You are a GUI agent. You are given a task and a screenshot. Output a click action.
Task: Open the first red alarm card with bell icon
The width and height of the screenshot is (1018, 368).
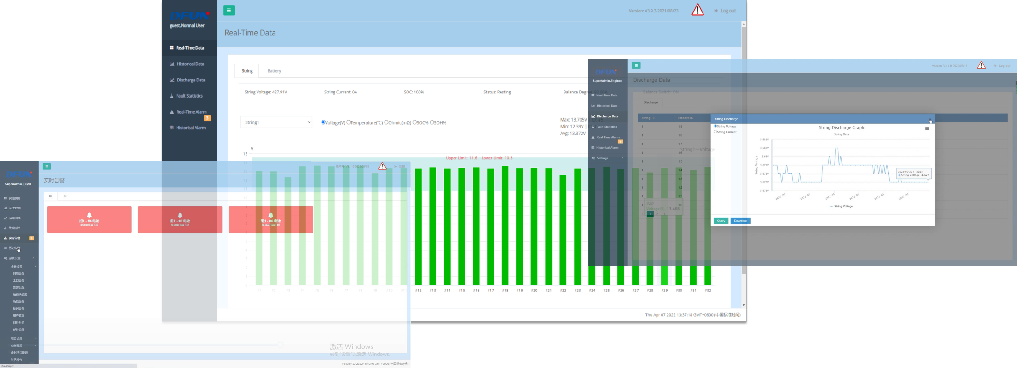pos(89,219)
